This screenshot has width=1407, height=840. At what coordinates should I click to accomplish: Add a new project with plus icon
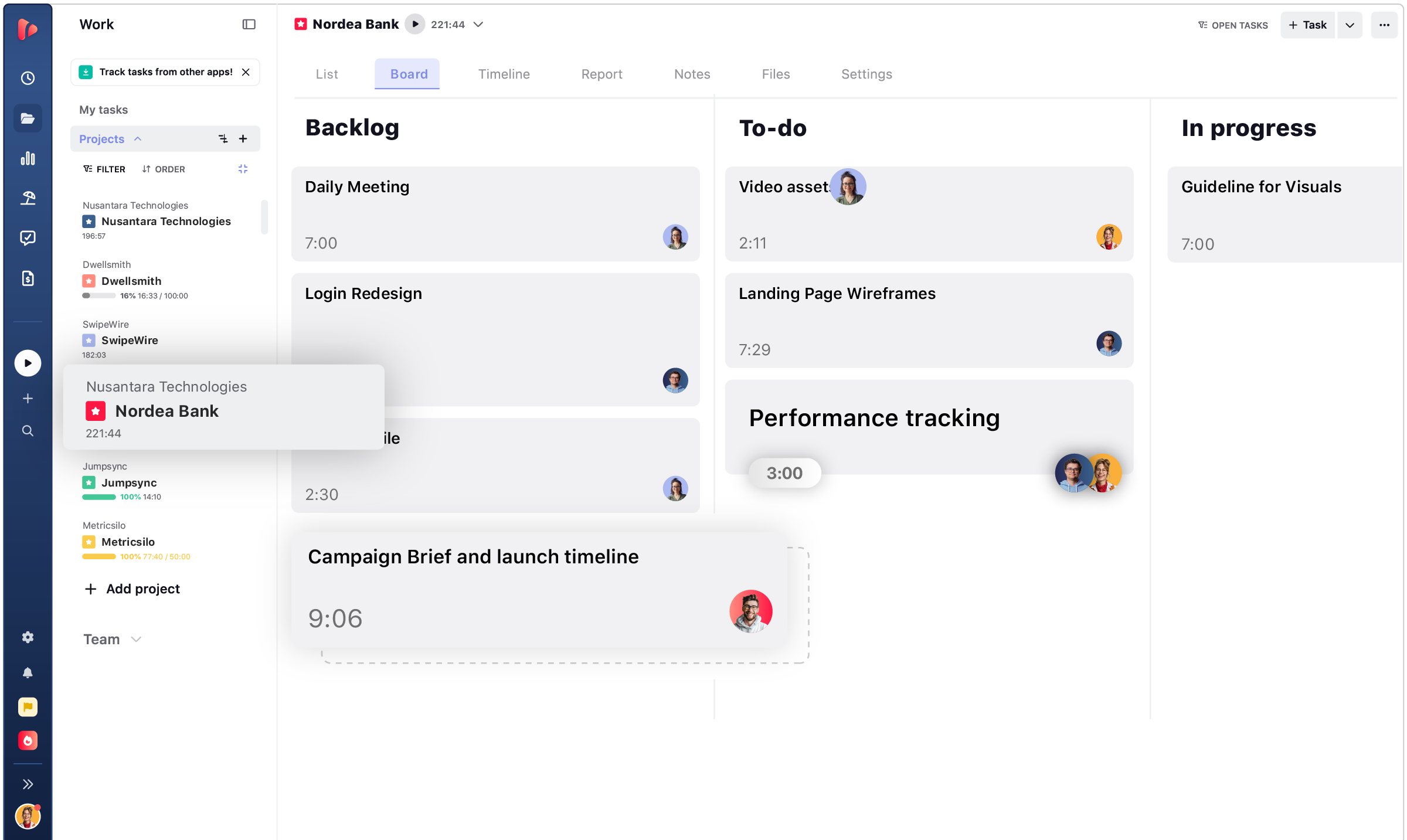pyautogui.click(x=243, y=139)
